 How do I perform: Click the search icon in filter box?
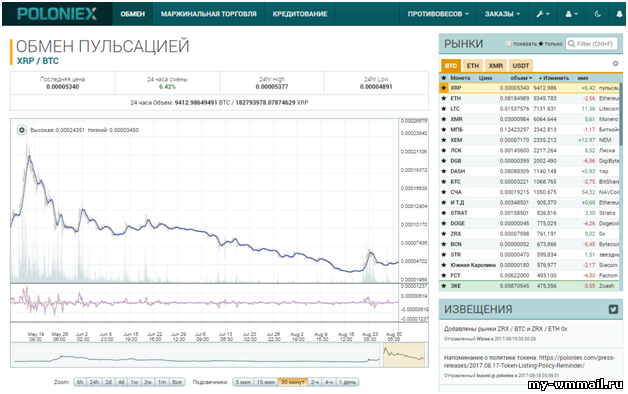pos(572,44)
